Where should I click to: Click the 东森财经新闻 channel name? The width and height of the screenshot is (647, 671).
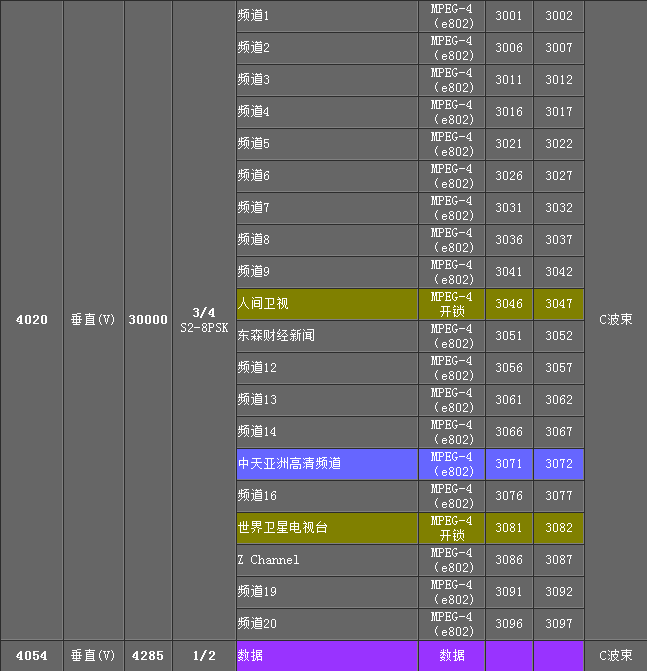(x=276, y=336)
